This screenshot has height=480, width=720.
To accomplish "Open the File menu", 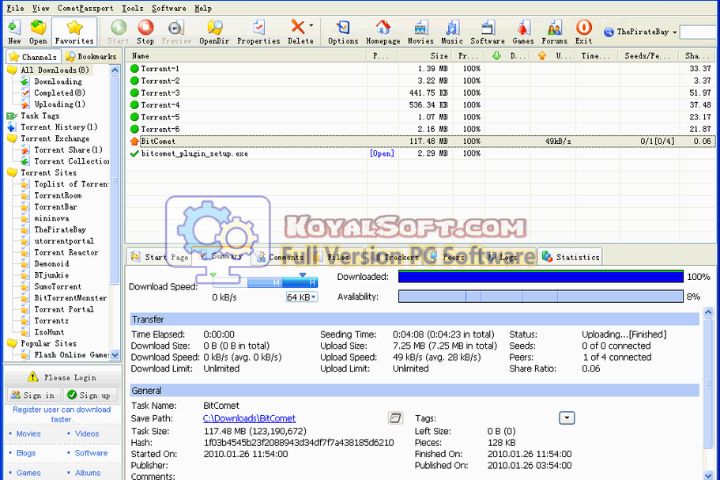I will [15, 8].
